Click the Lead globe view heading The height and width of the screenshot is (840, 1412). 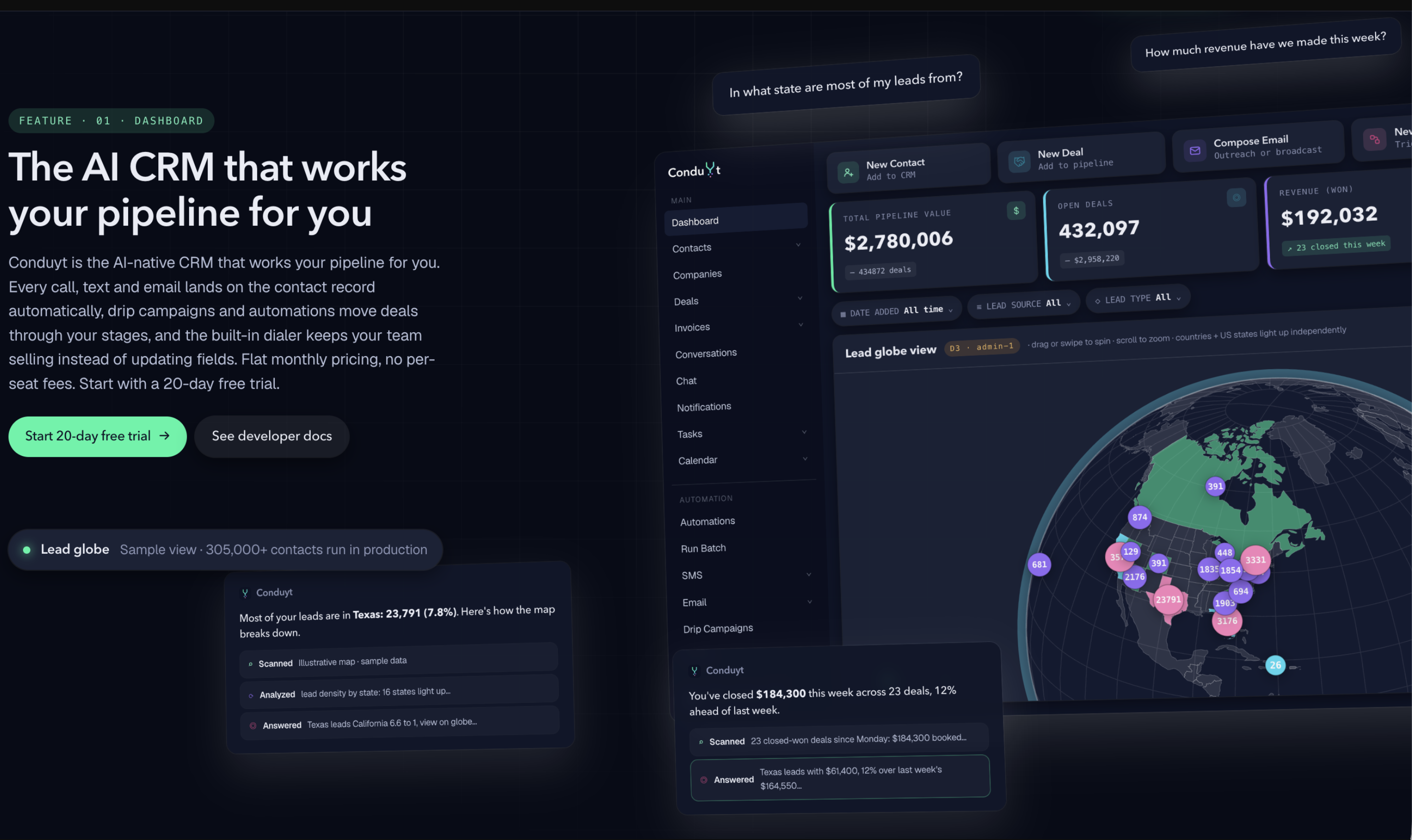891,351
